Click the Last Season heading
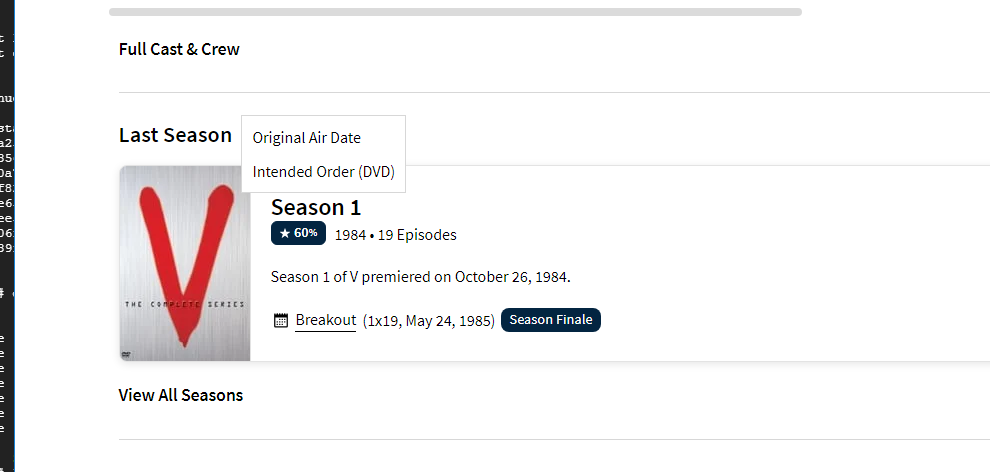Screen dimensions: 990x472 click(175, 135)
